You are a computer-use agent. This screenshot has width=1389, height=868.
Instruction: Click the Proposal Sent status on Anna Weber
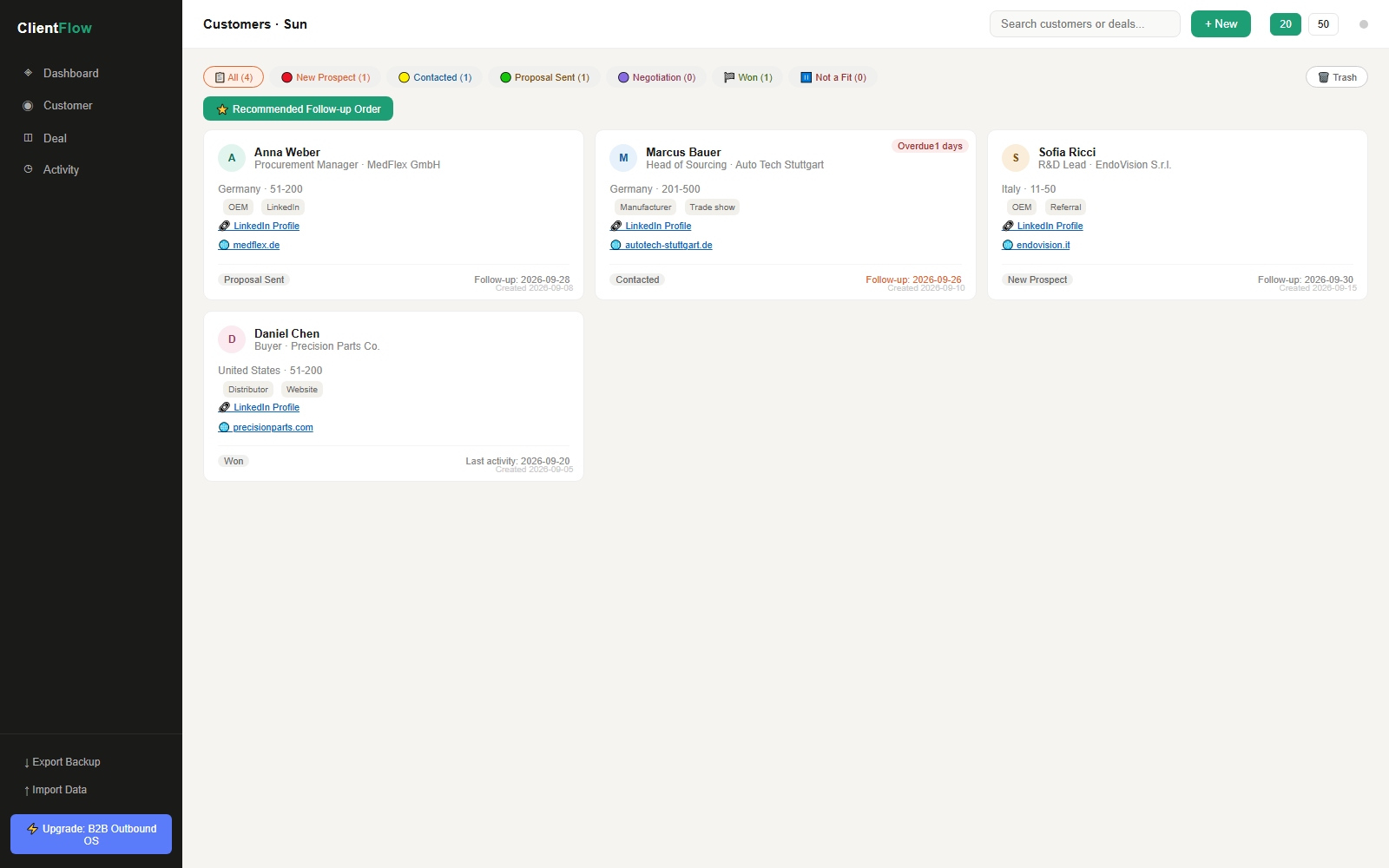tap(253, 279)
